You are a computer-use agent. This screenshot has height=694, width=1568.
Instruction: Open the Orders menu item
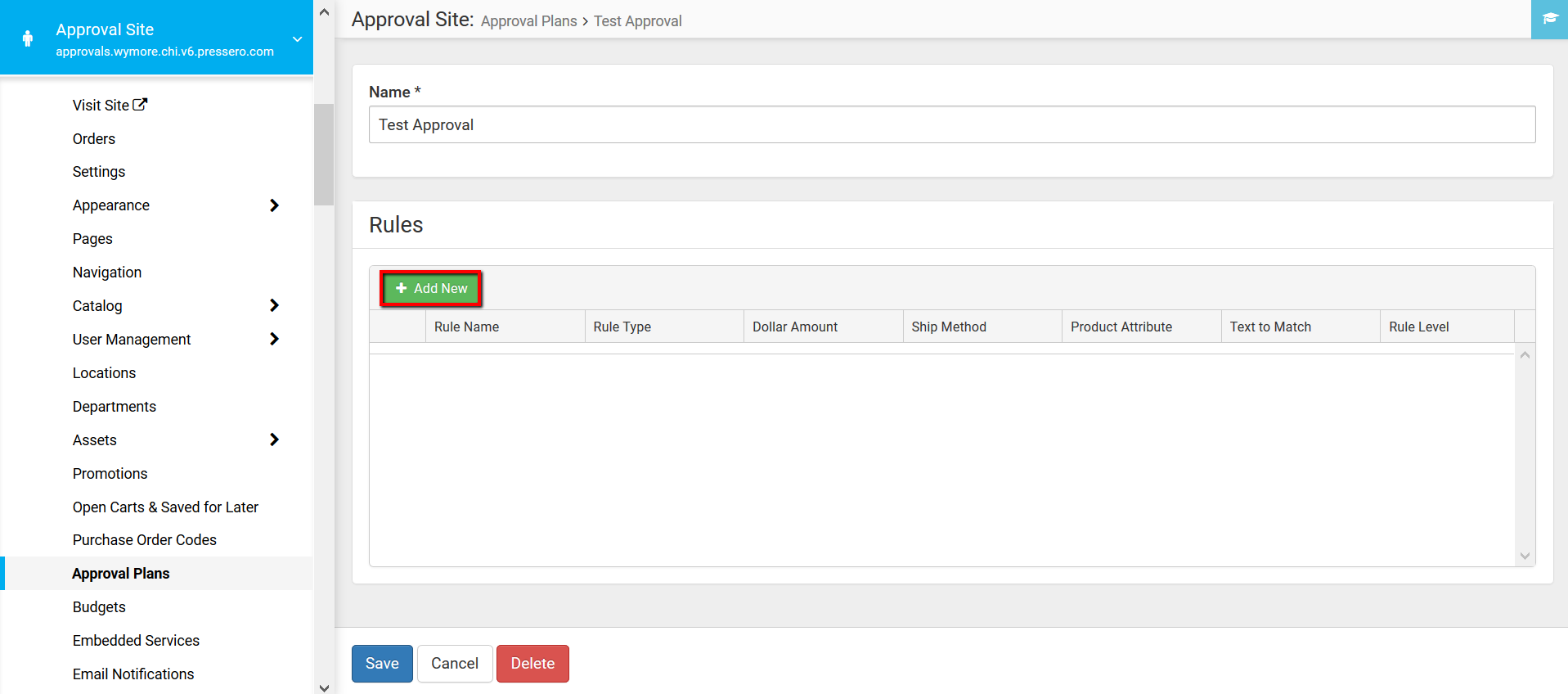(94, 139)
